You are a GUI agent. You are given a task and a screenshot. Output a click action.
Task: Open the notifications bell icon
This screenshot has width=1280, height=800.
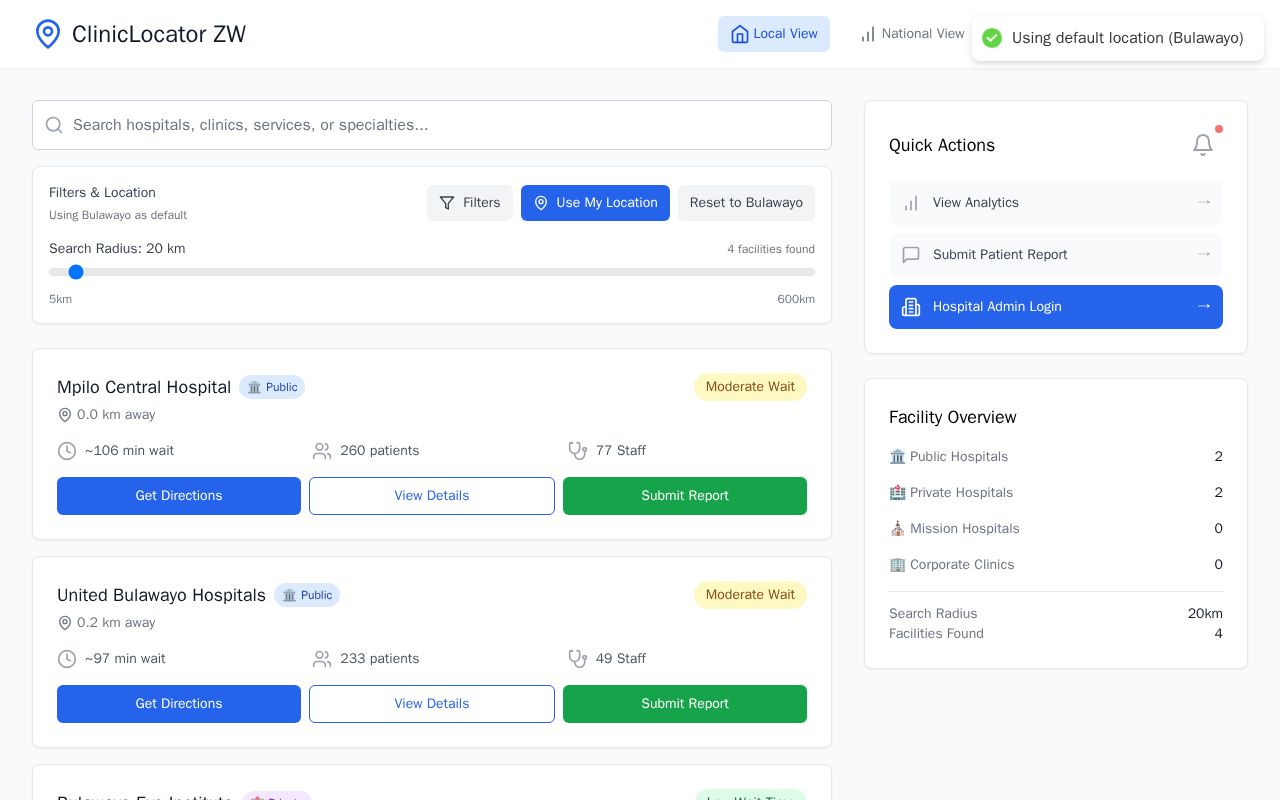(1203, 145)
